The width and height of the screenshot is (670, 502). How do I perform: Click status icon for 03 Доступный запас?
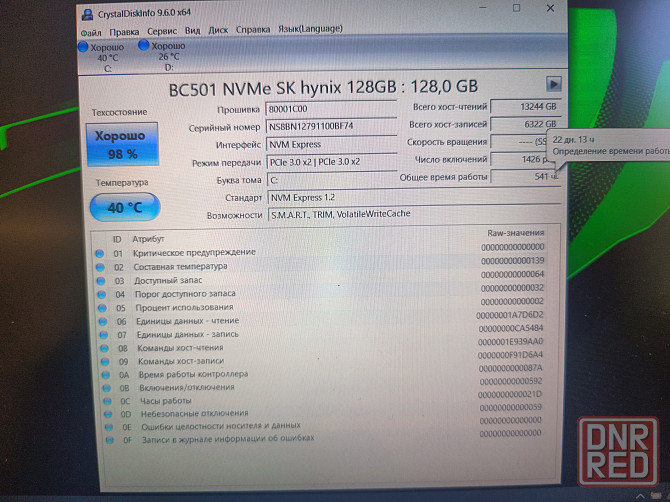[x=101, y=281]
